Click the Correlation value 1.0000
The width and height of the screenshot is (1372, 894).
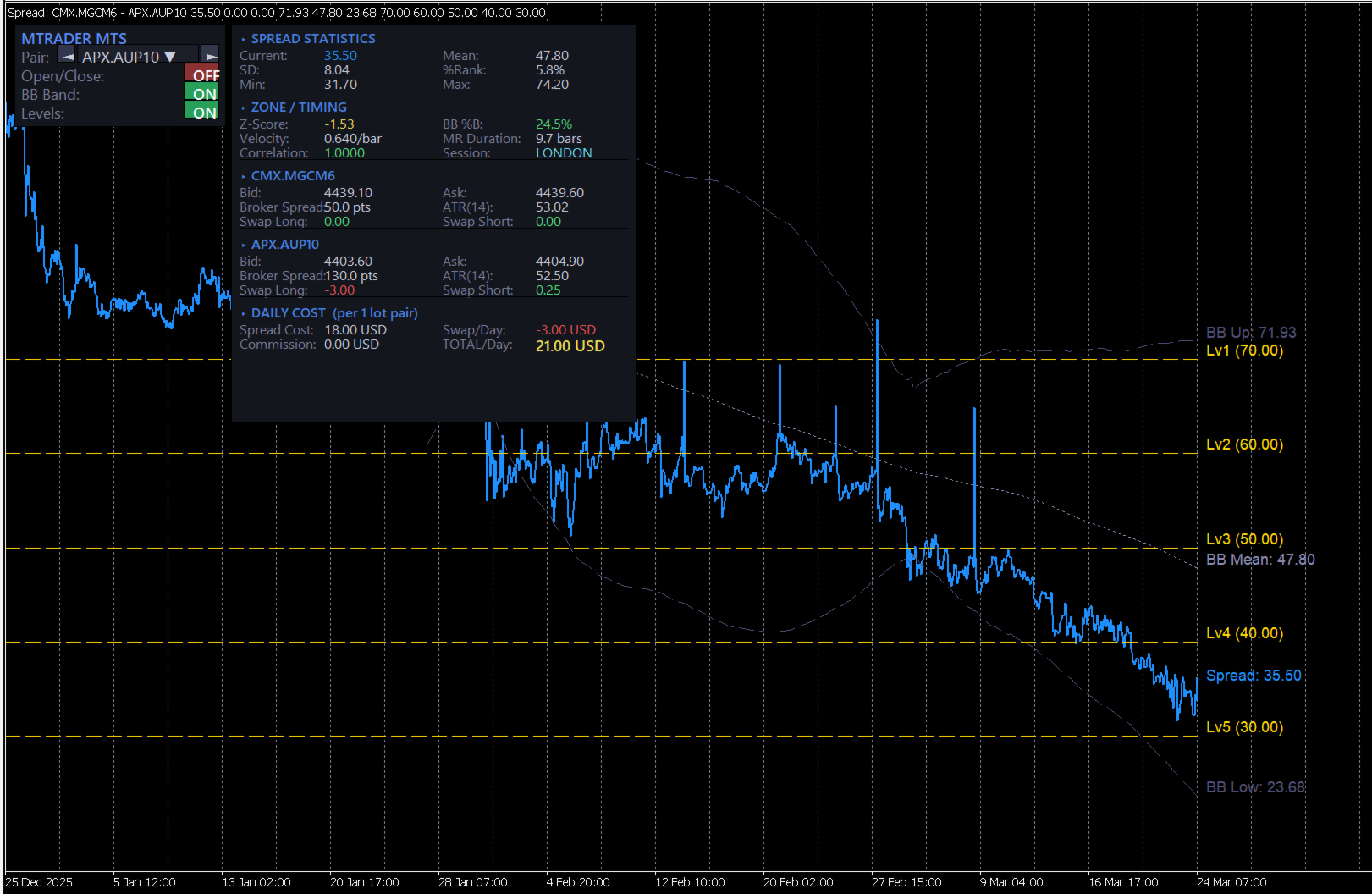point(344,153)
